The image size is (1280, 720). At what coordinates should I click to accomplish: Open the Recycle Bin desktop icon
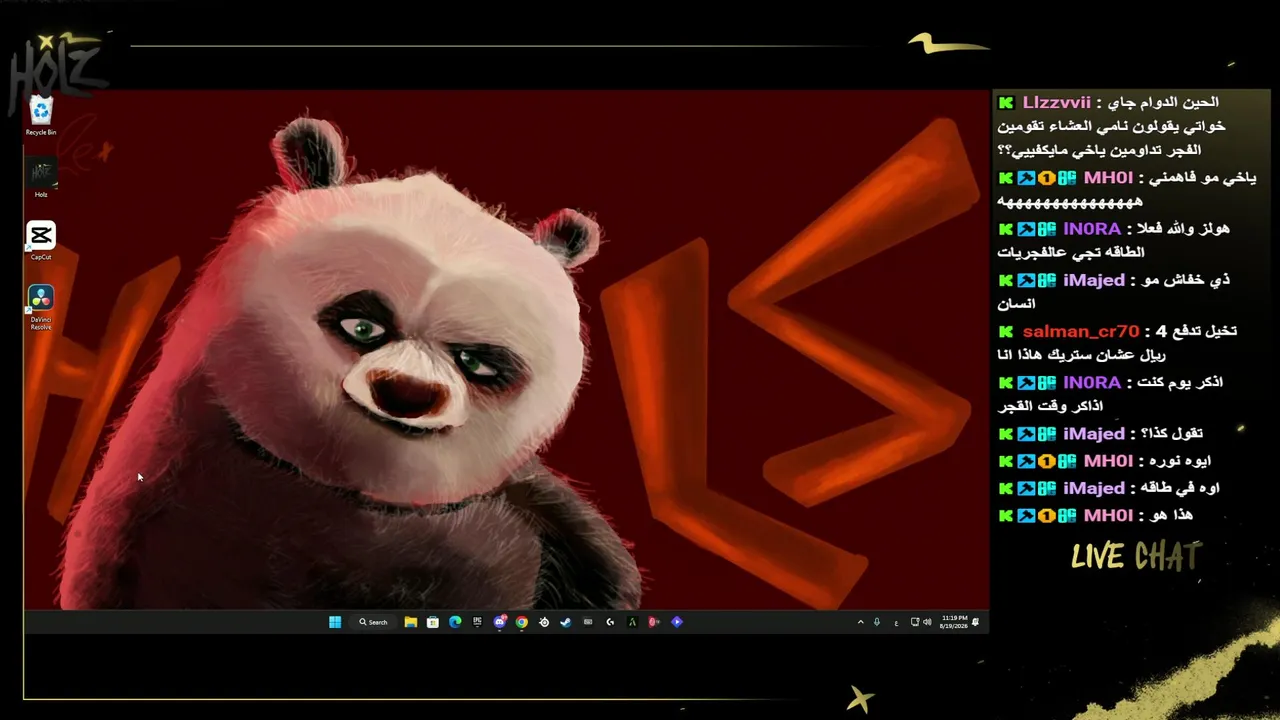click(x=41, y=116)
